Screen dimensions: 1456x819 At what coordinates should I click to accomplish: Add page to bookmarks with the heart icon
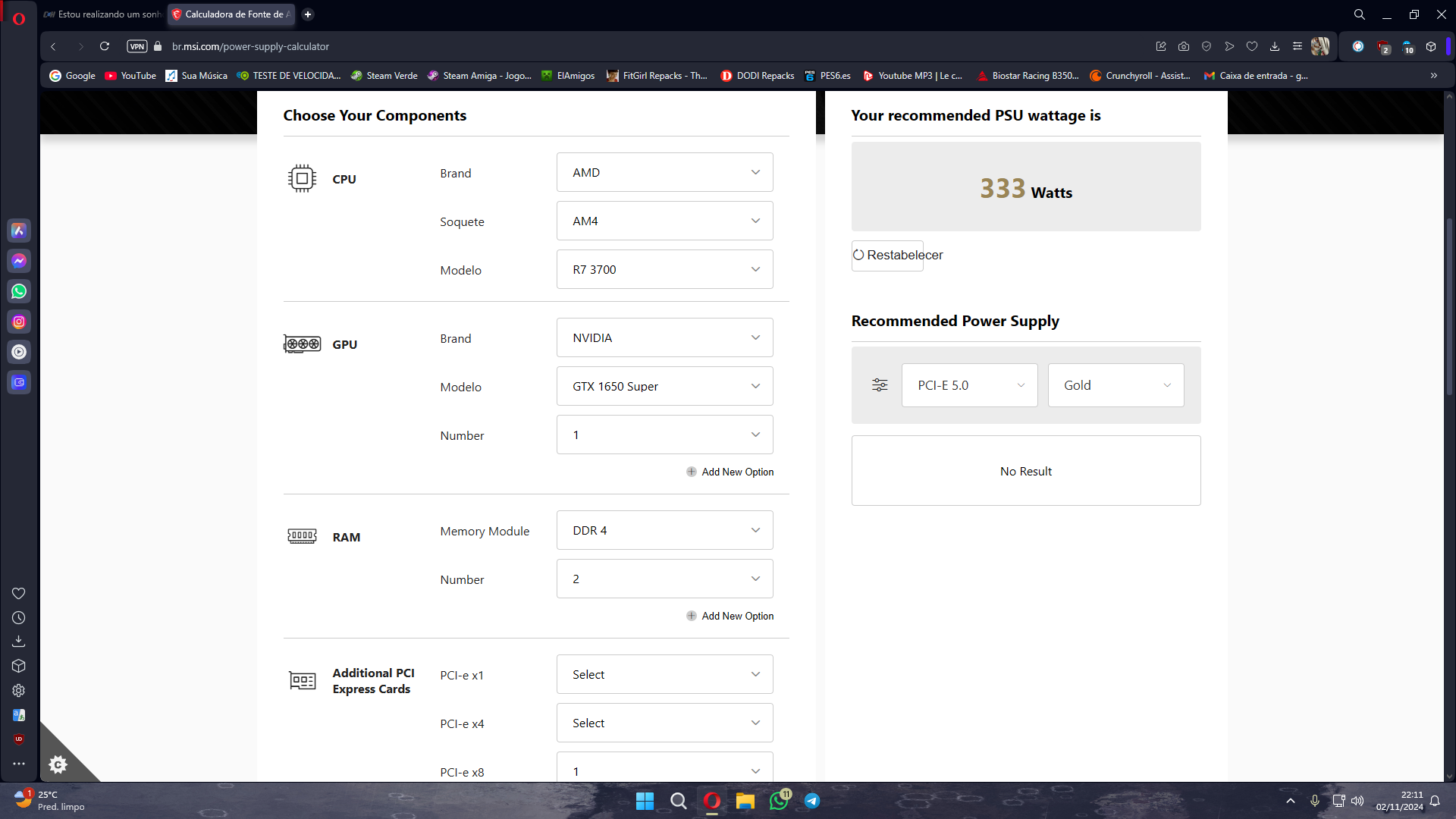(x=1252, y=46)
